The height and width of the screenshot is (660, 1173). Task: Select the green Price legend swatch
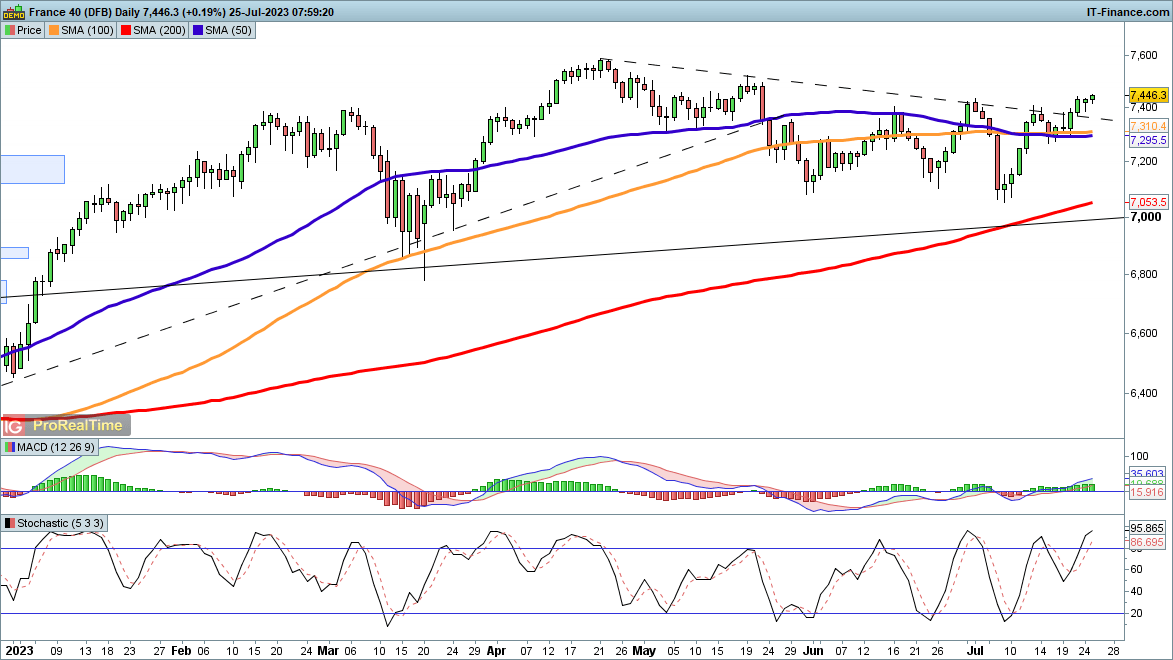[10, 30]
